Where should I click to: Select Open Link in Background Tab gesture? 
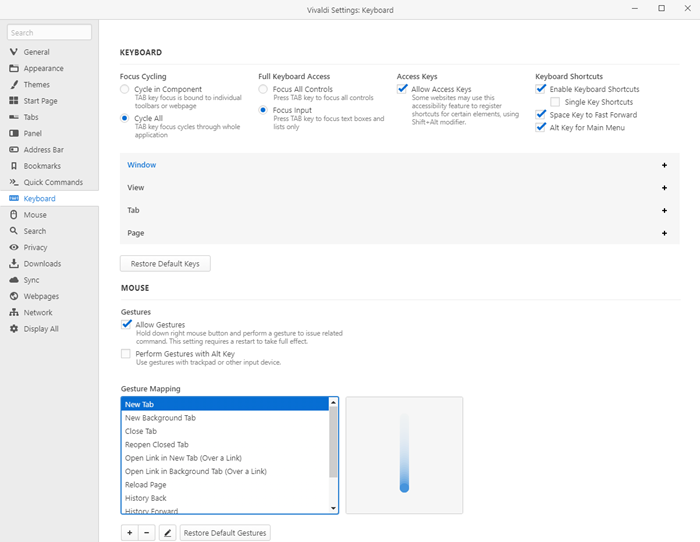[x=225, y=471]
